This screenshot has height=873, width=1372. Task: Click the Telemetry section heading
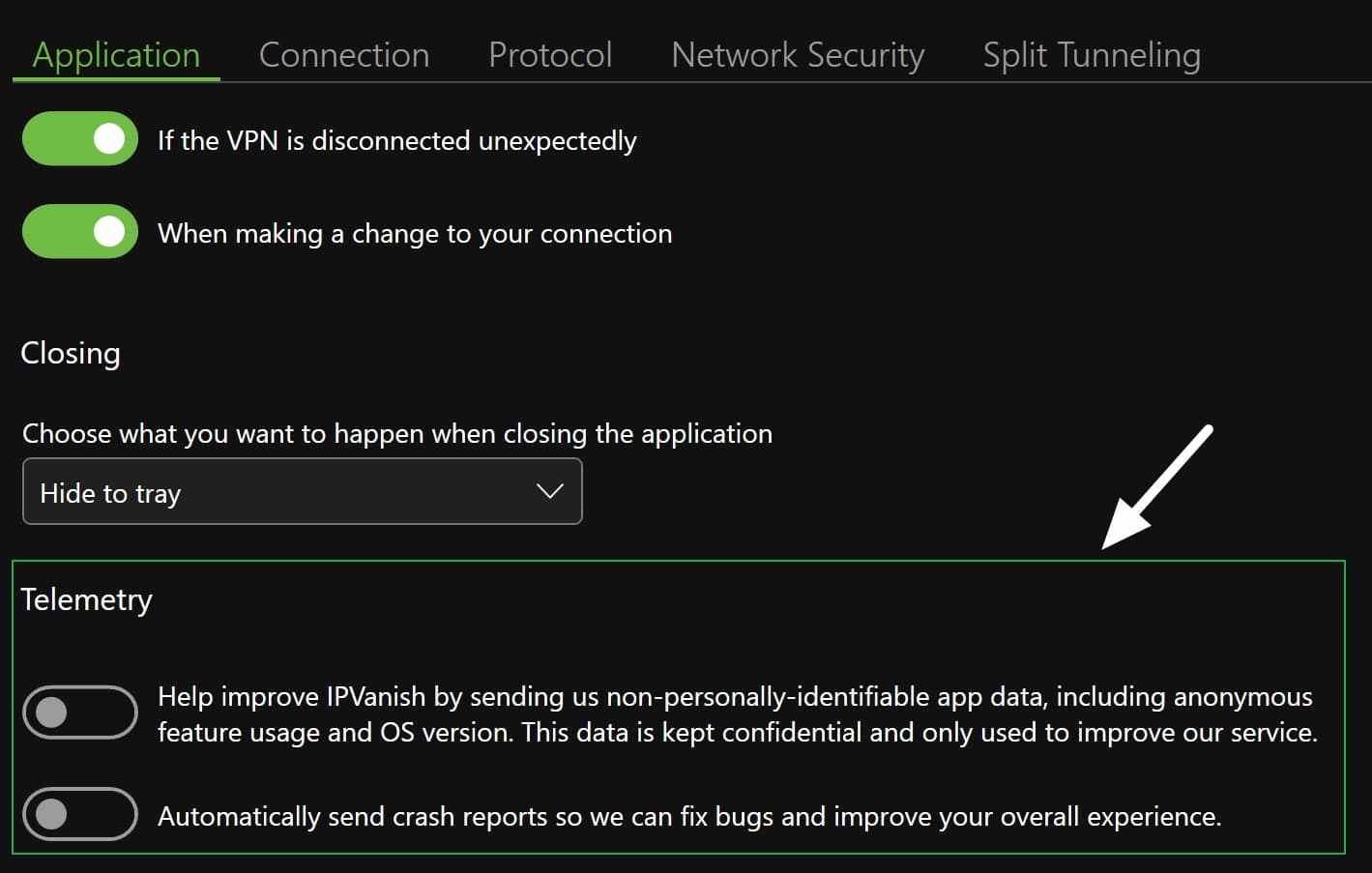tap(87, 600)
